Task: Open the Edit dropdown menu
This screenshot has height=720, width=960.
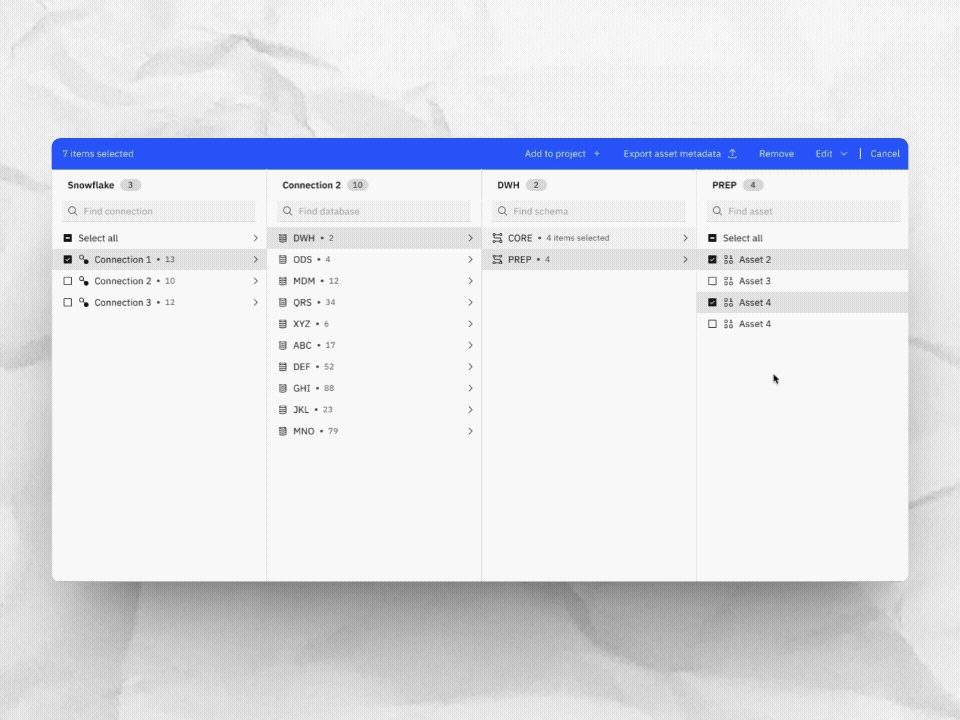Action: [828, 153]
